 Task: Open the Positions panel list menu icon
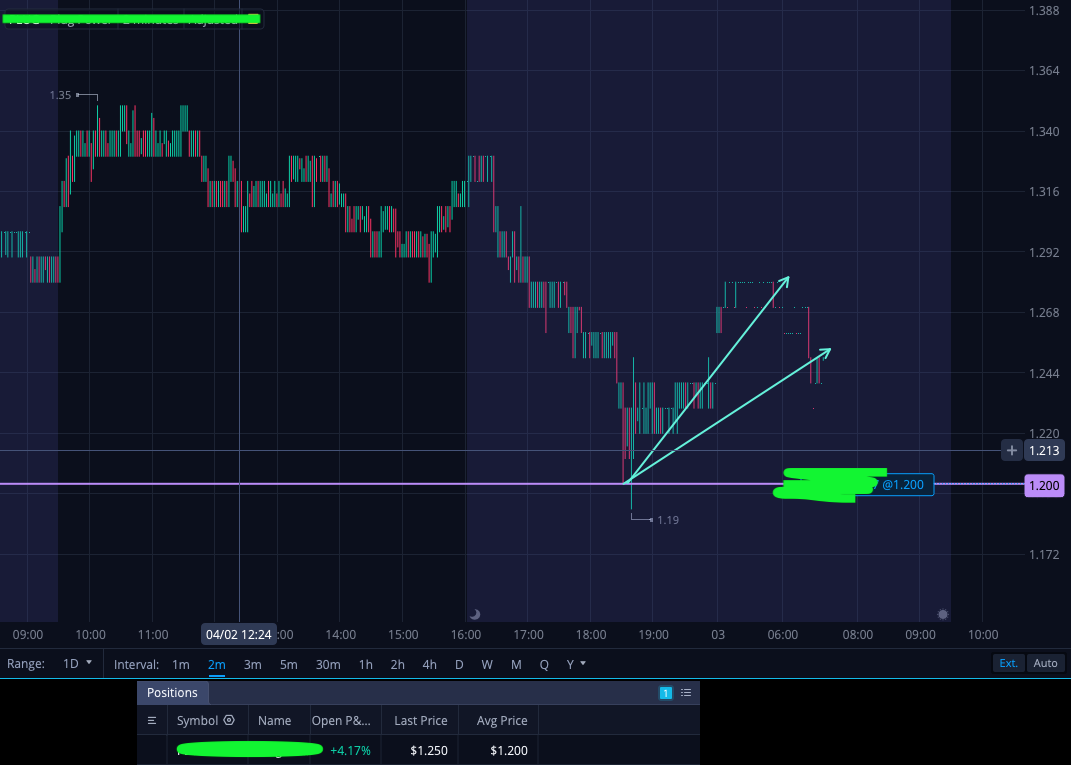click(686, 693)
